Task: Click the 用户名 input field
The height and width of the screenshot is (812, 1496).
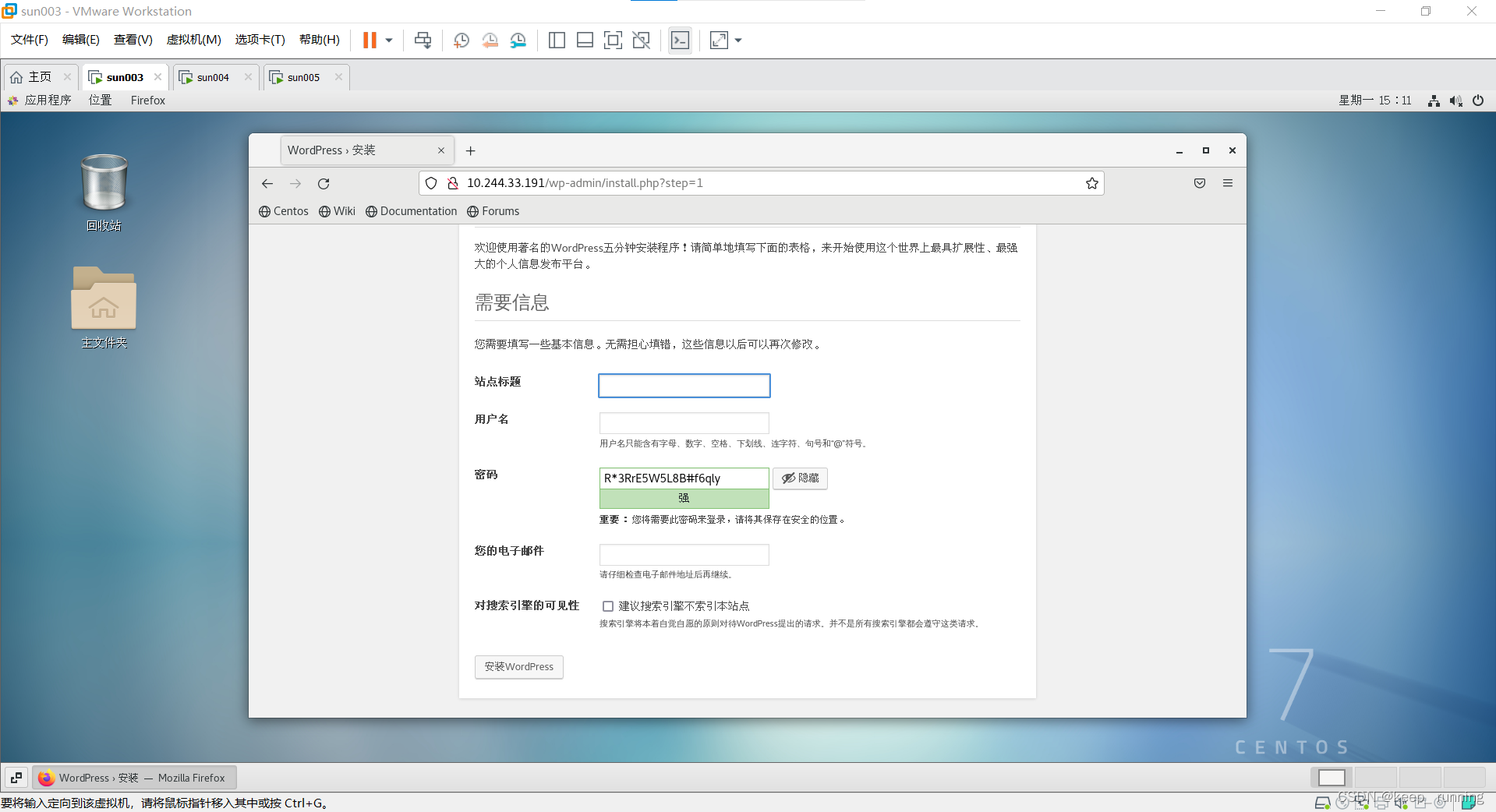Action: pyautogui.click(x=684, y=423)
